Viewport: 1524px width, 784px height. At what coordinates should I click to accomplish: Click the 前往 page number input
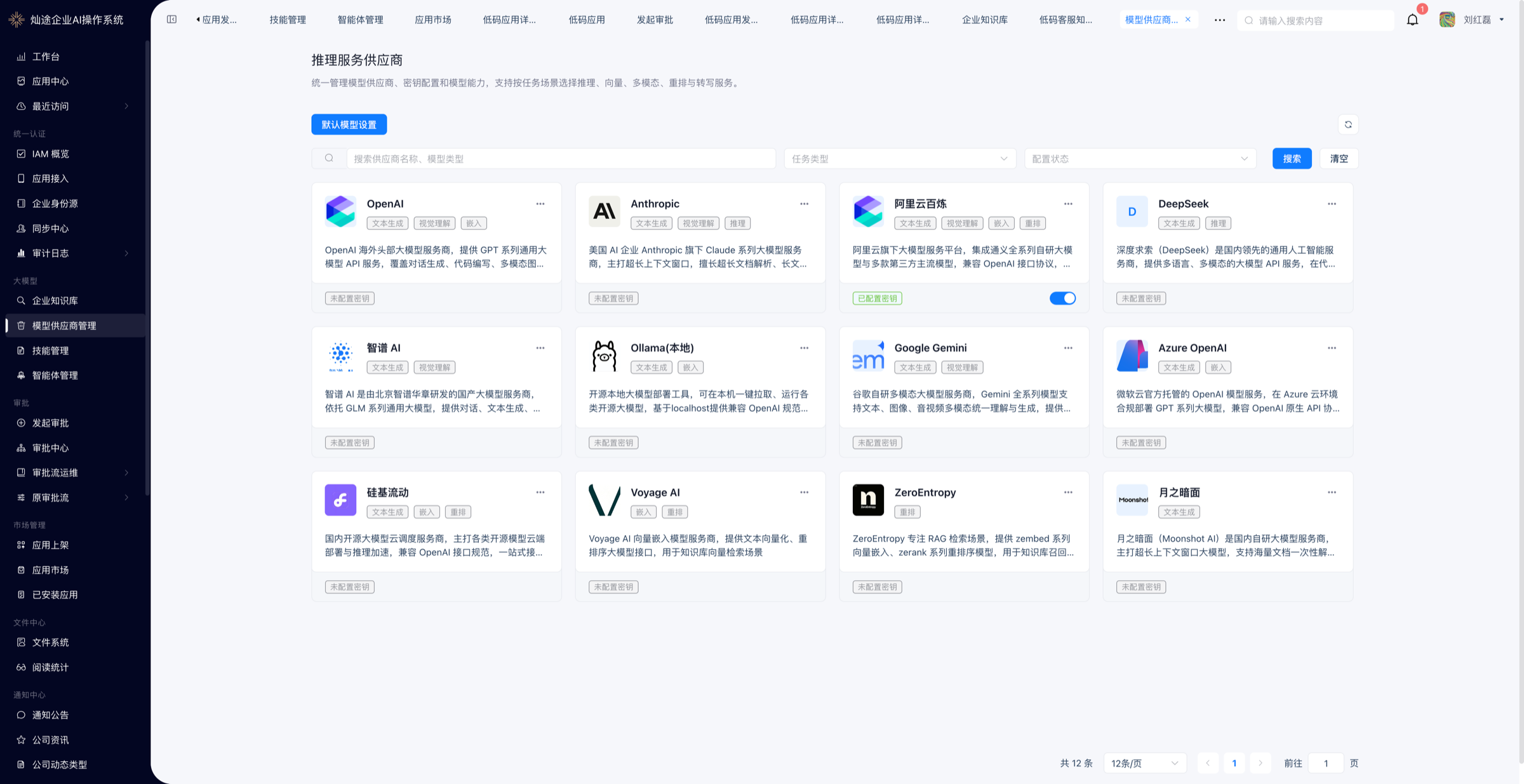(1326, 763)
